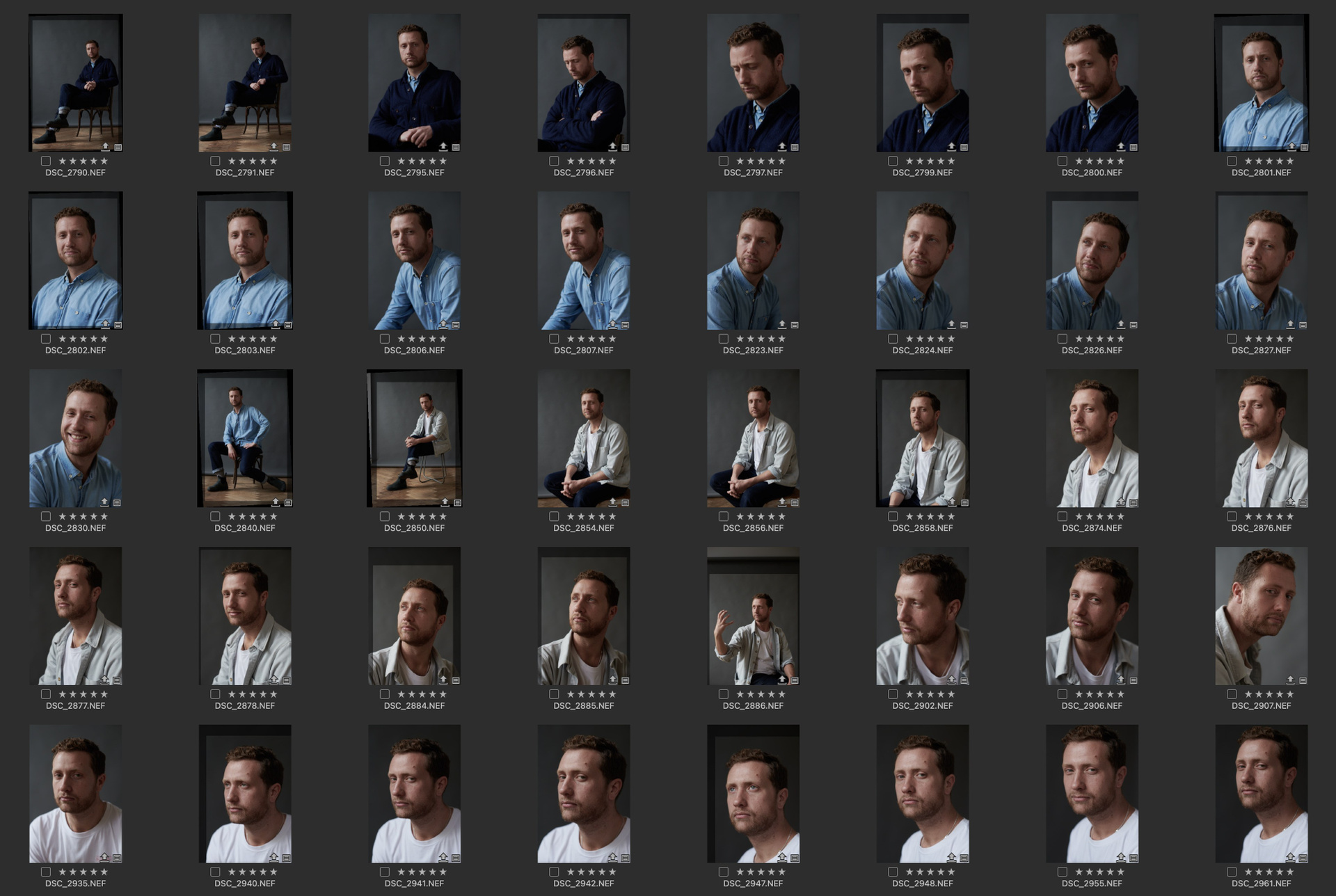Click the export arrow icon on DSC_2797.NEF

click(x=782, y=147)
